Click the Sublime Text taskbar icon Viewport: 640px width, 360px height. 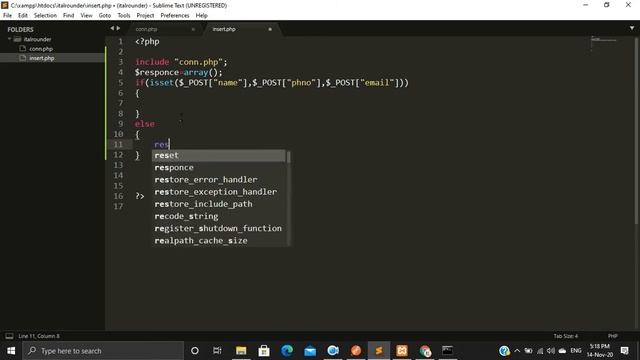(x=379, y=351)
